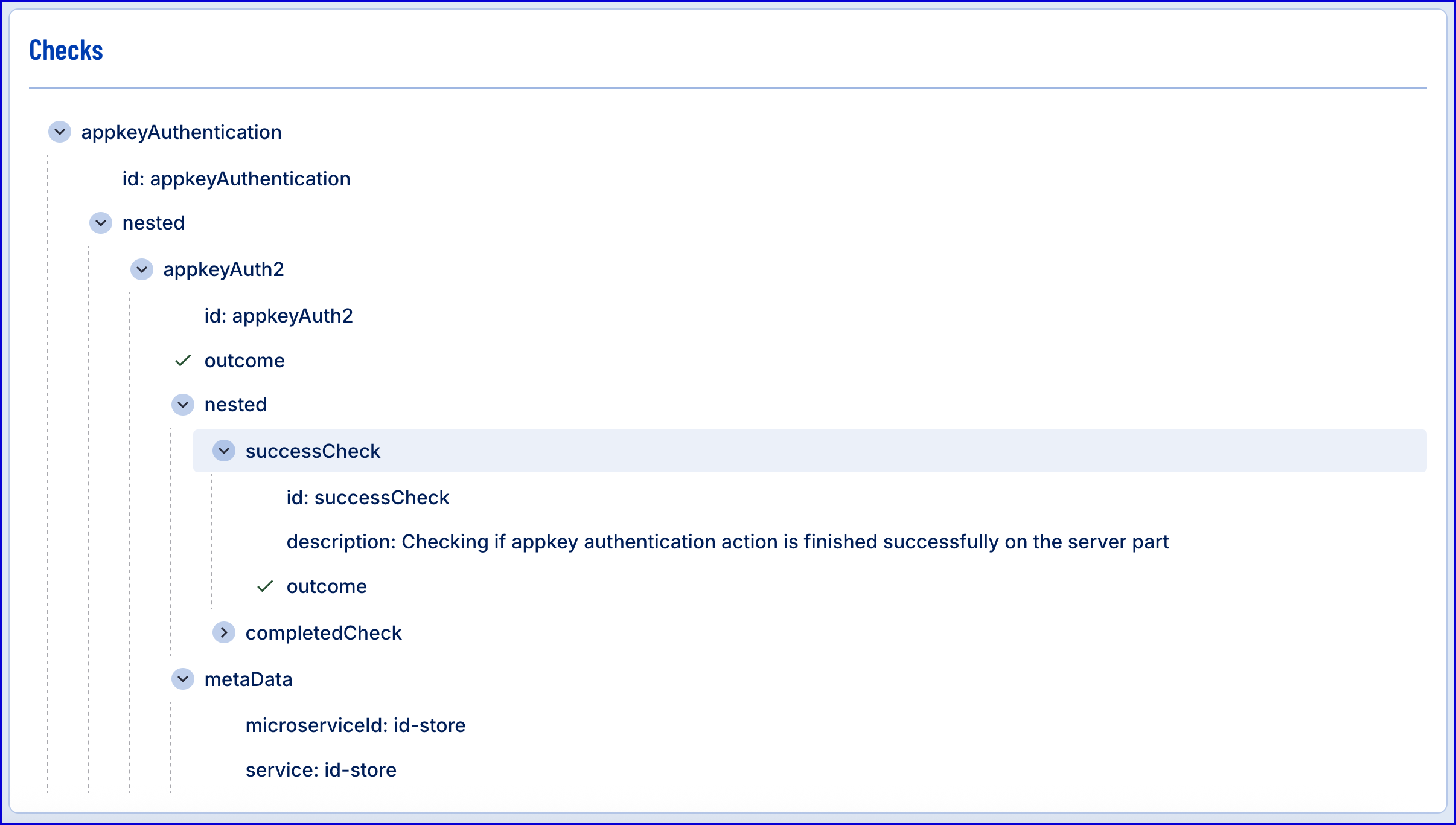The image size is (1456, 825).
Task: Click the successCheck description text row
Action: coord(727,542)
